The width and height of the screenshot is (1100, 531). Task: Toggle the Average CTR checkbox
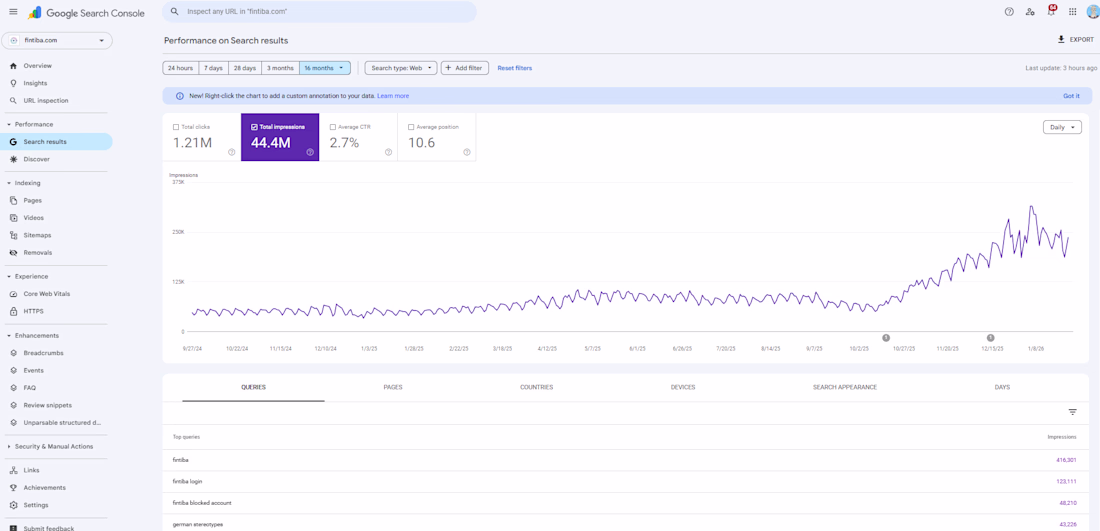[x=333, y=127]
